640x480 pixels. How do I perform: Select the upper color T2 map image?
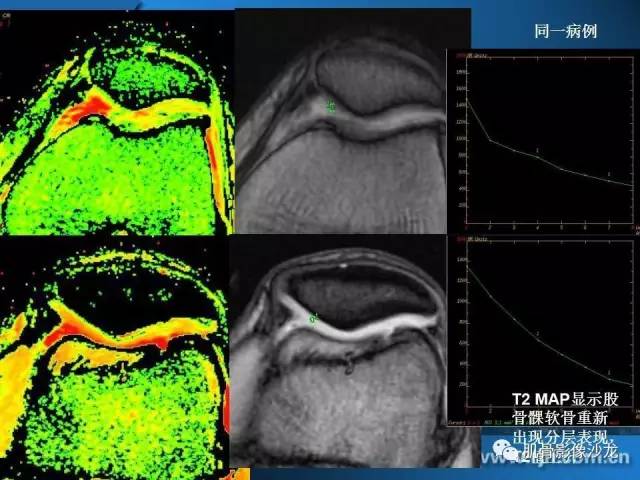tap(117, 122)
